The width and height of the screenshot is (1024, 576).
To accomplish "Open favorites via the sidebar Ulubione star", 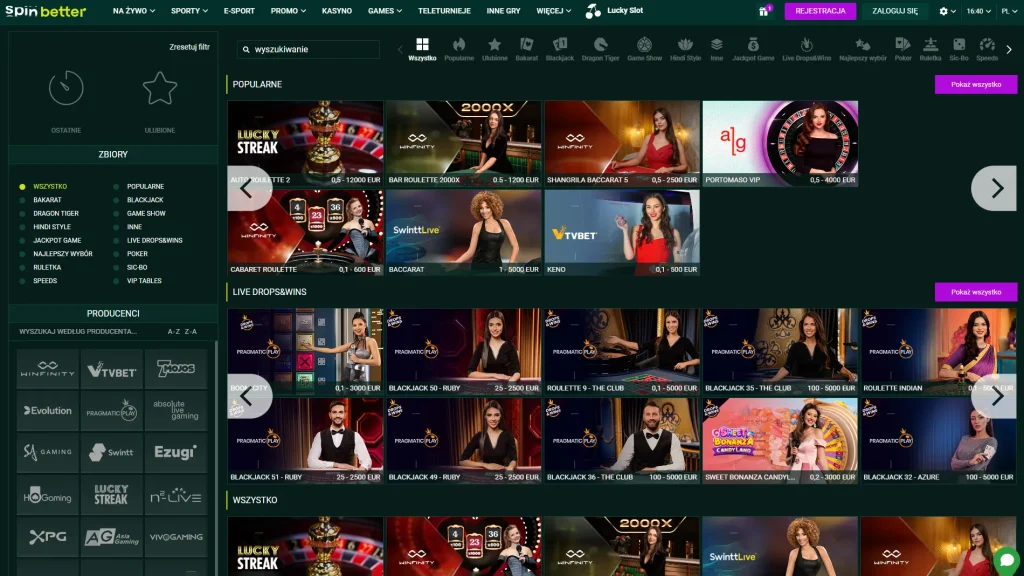I will point(160,88).
